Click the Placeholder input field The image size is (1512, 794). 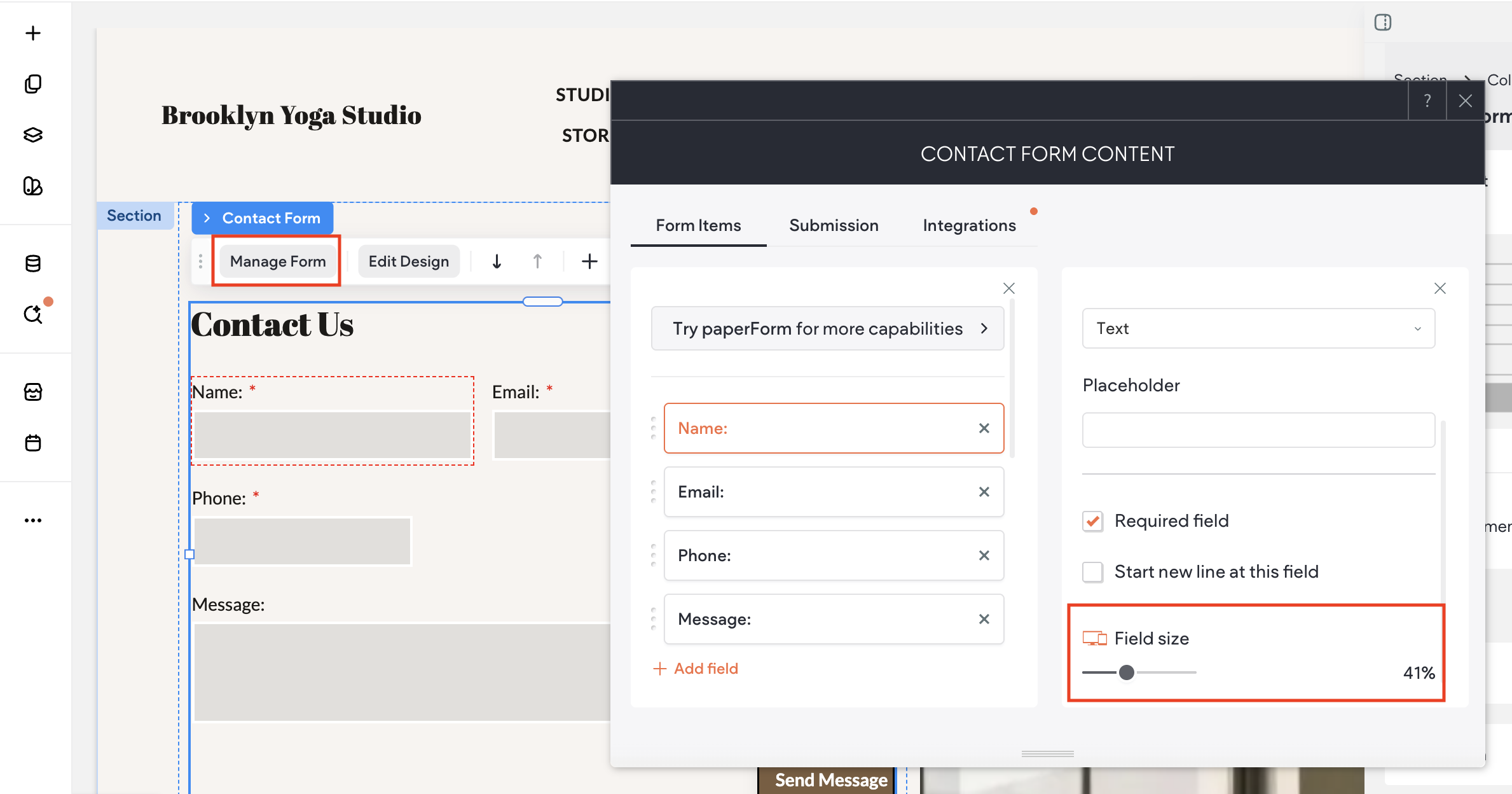1258,430
